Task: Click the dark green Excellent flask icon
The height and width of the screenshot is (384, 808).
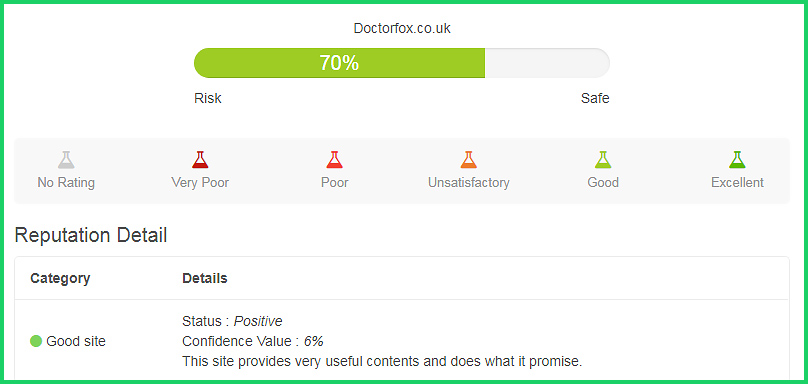Action: pyautogui.click(x=737, y=160)
